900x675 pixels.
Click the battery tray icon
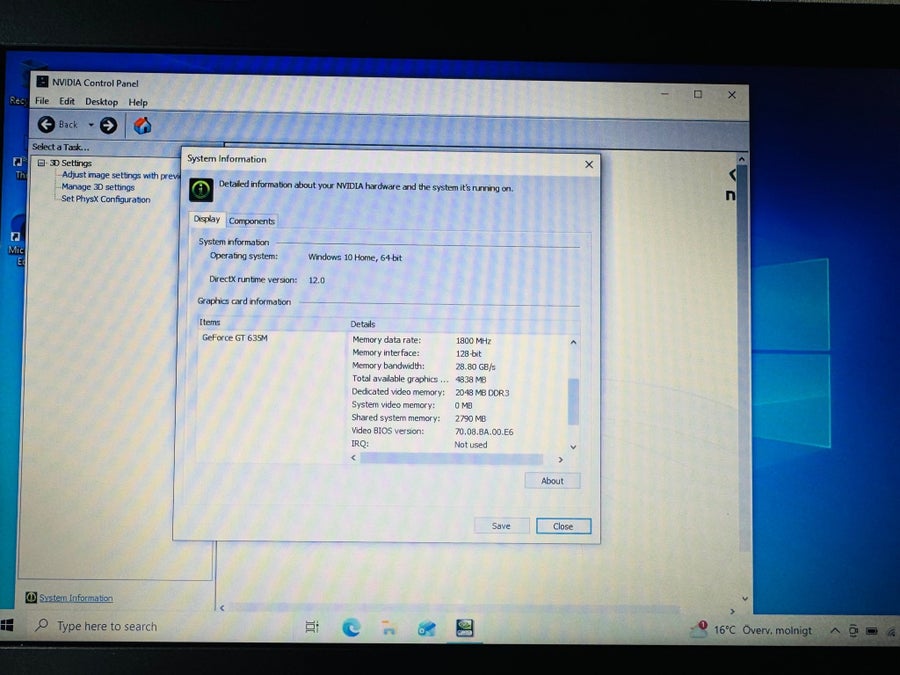tap(872, 631)
